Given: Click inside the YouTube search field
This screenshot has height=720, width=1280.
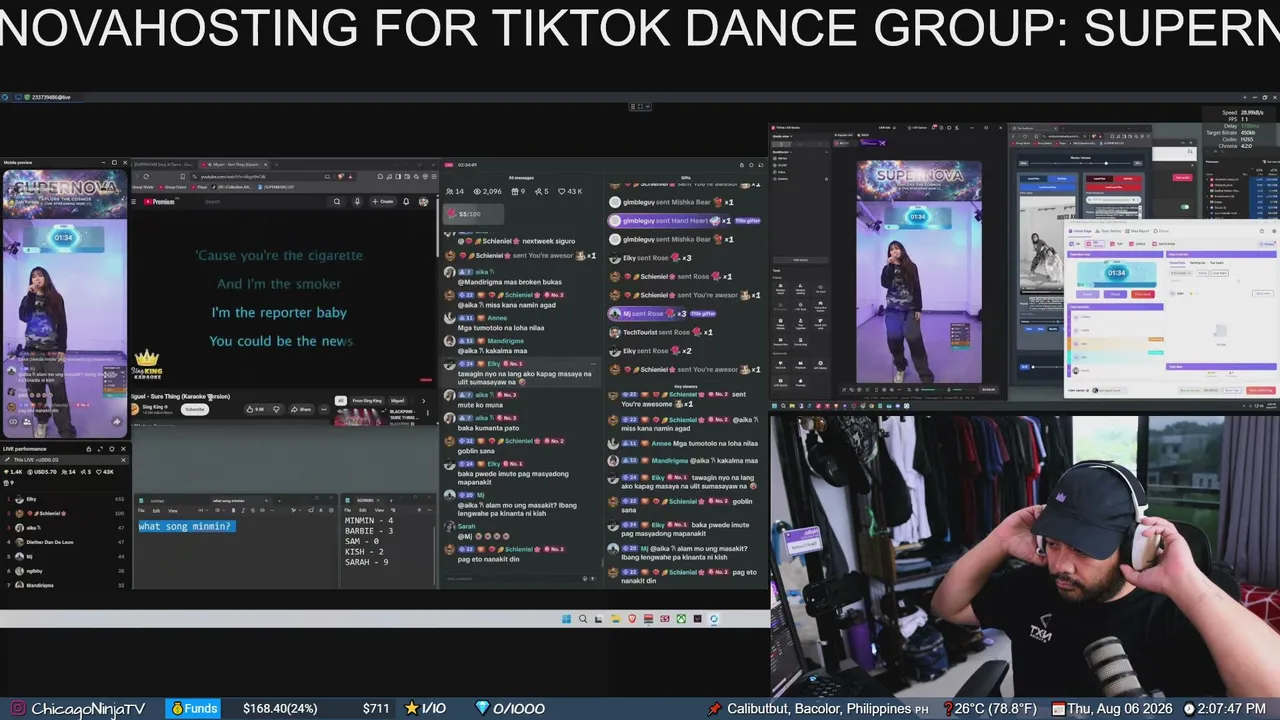Looking at the screenshot, I should tap(265, 201).
